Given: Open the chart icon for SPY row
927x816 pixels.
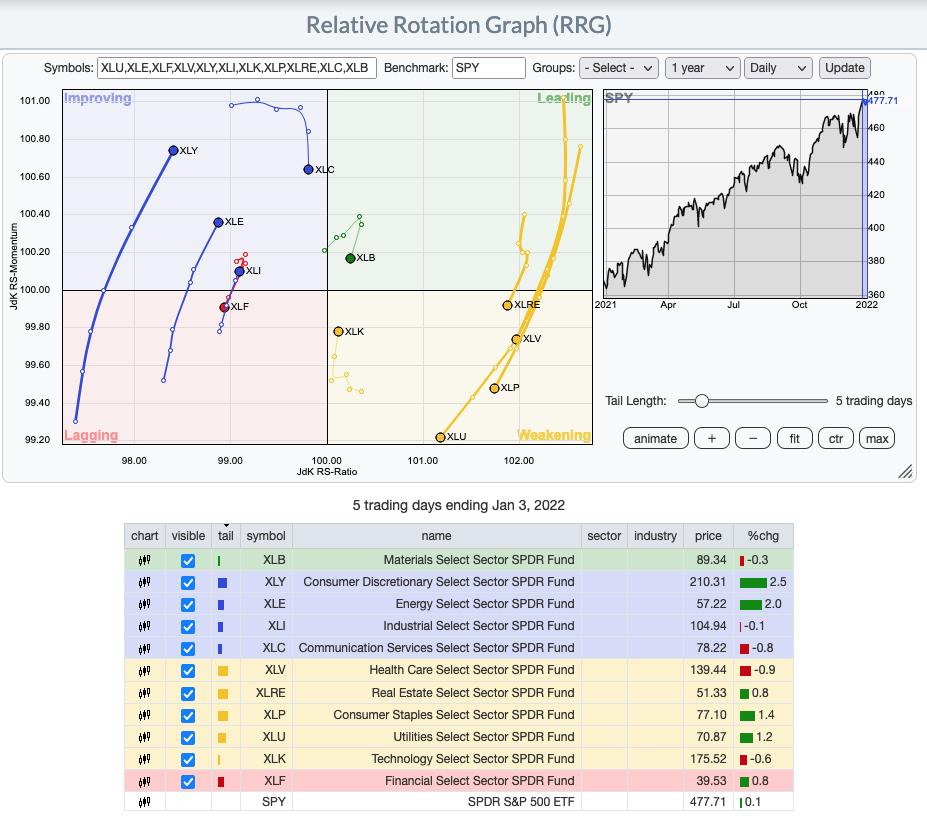Looking at the screenshot, I should [x=145, y=802].
